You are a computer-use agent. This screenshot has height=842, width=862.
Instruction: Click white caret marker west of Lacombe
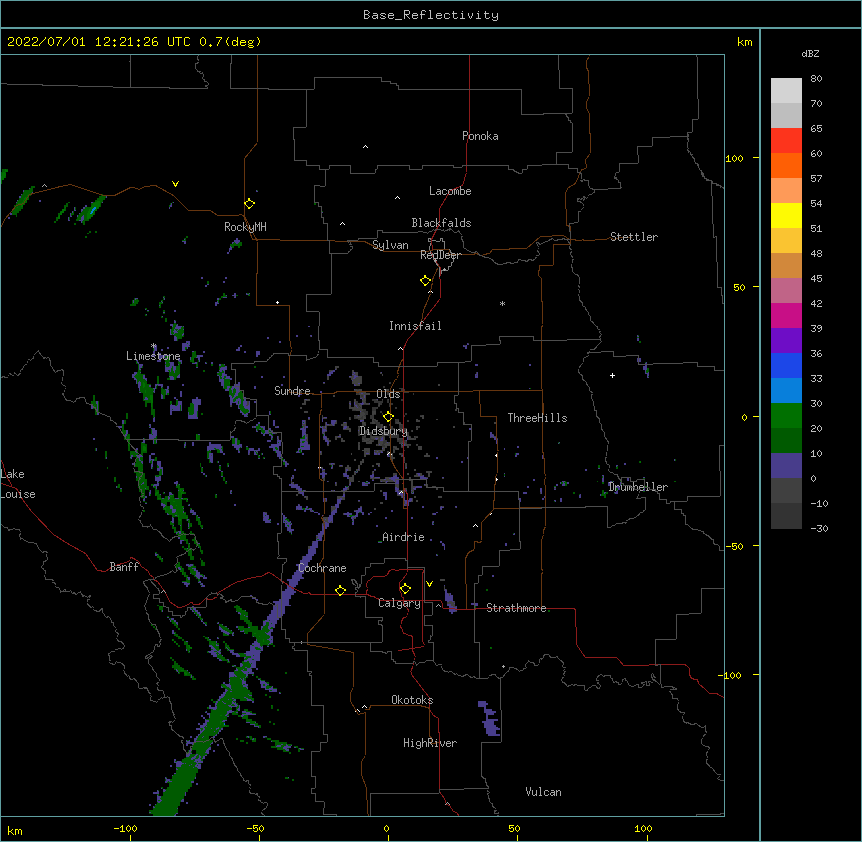point(397,197)
